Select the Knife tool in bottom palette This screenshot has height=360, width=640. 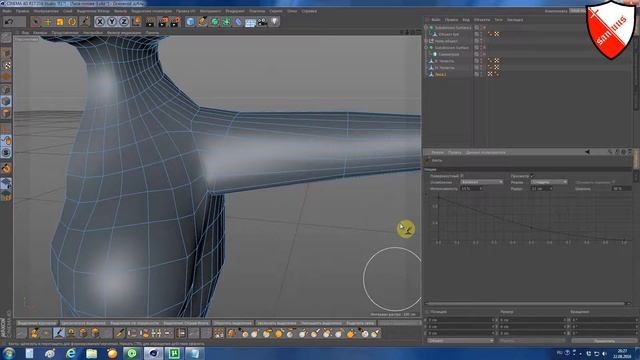click(x=119, y=333)
